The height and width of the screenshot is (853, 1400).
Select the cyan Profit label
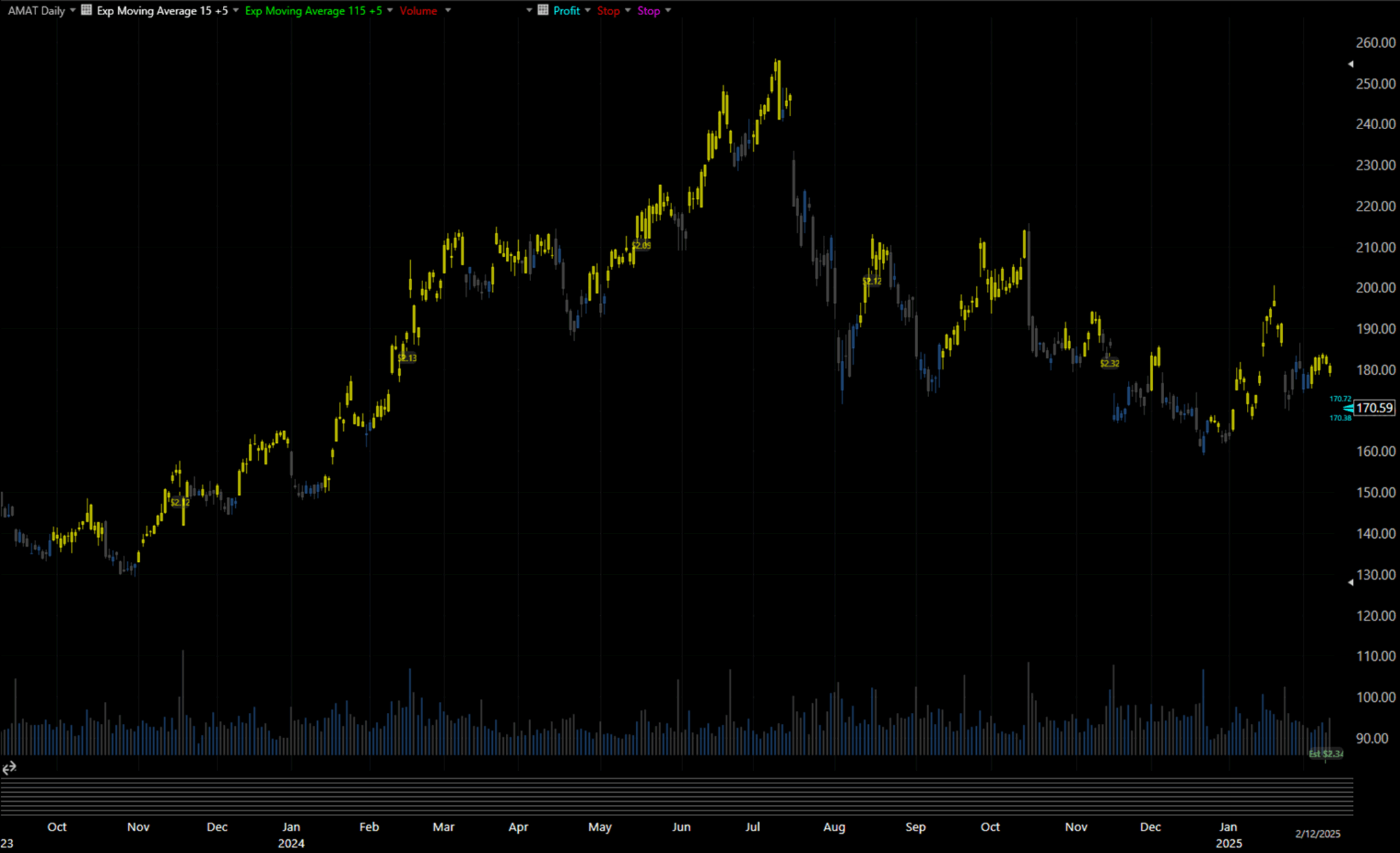coord(567,11)
